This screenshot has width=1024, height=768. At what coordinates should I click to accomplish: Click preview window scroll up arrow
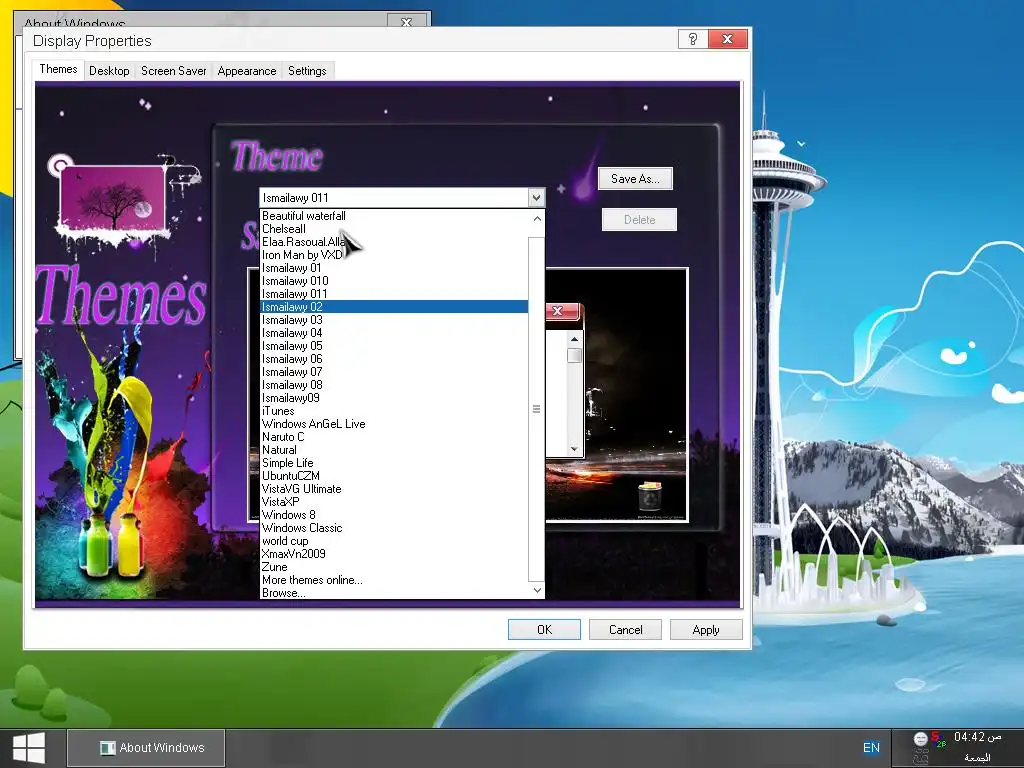click(574, 339)
